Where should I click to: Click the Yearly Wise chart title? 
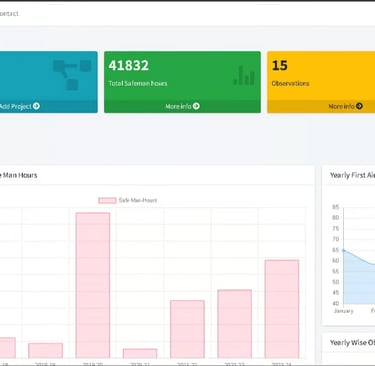pos(352,342)
